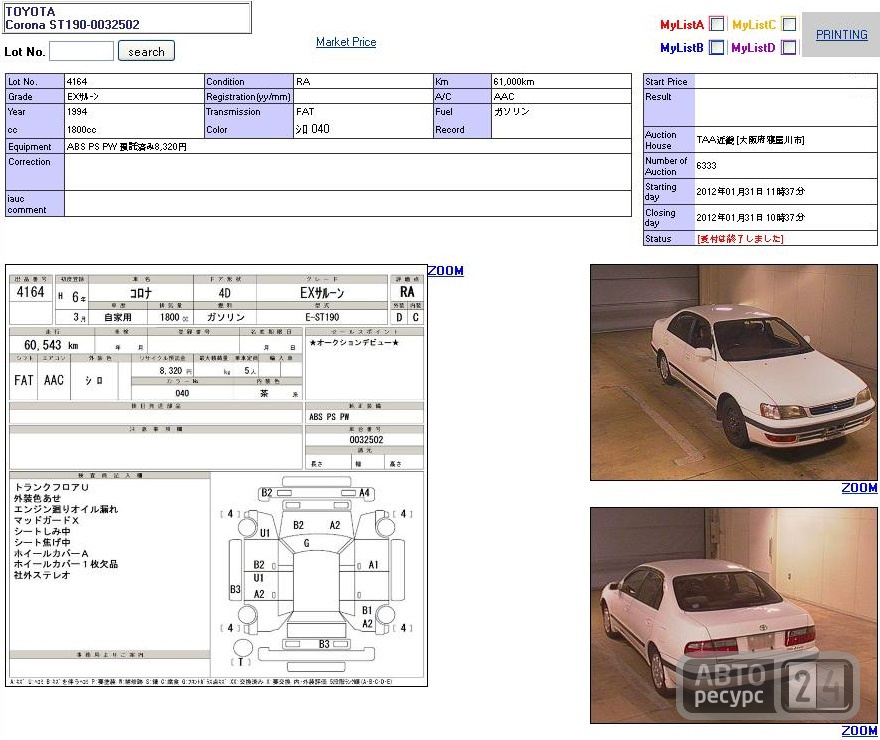The image size is (880, 740).
Task: Click the PRINTING link
Action: coord(841,35)
